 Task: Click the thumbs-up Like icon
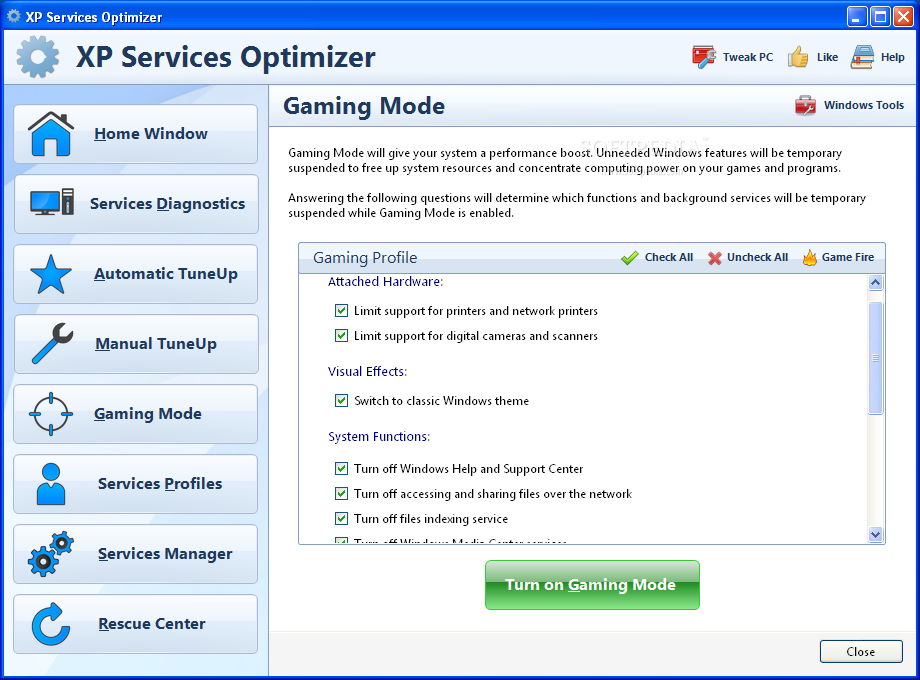[x=798, y=57]
